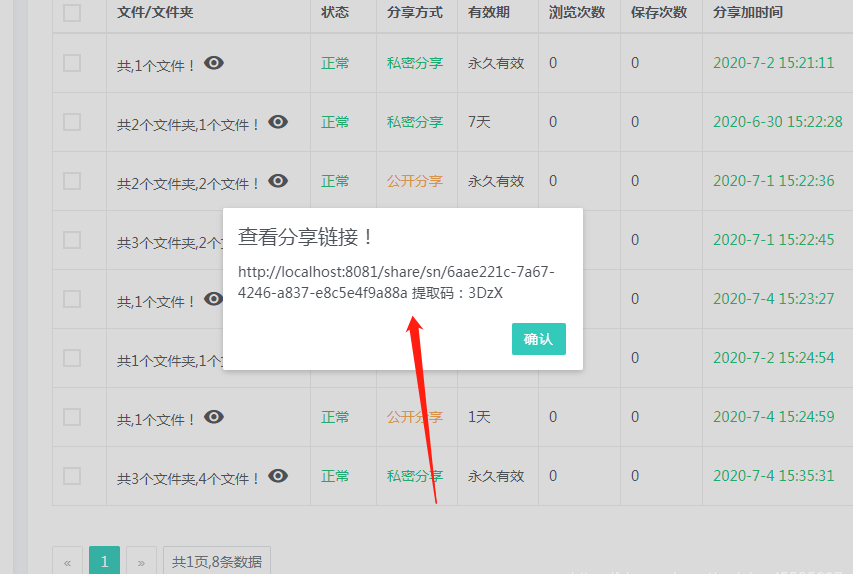Click 永久有效 in the 15:35:31 row
The width and height of the screenshot is (854, 574).
(x=496, y=476)
